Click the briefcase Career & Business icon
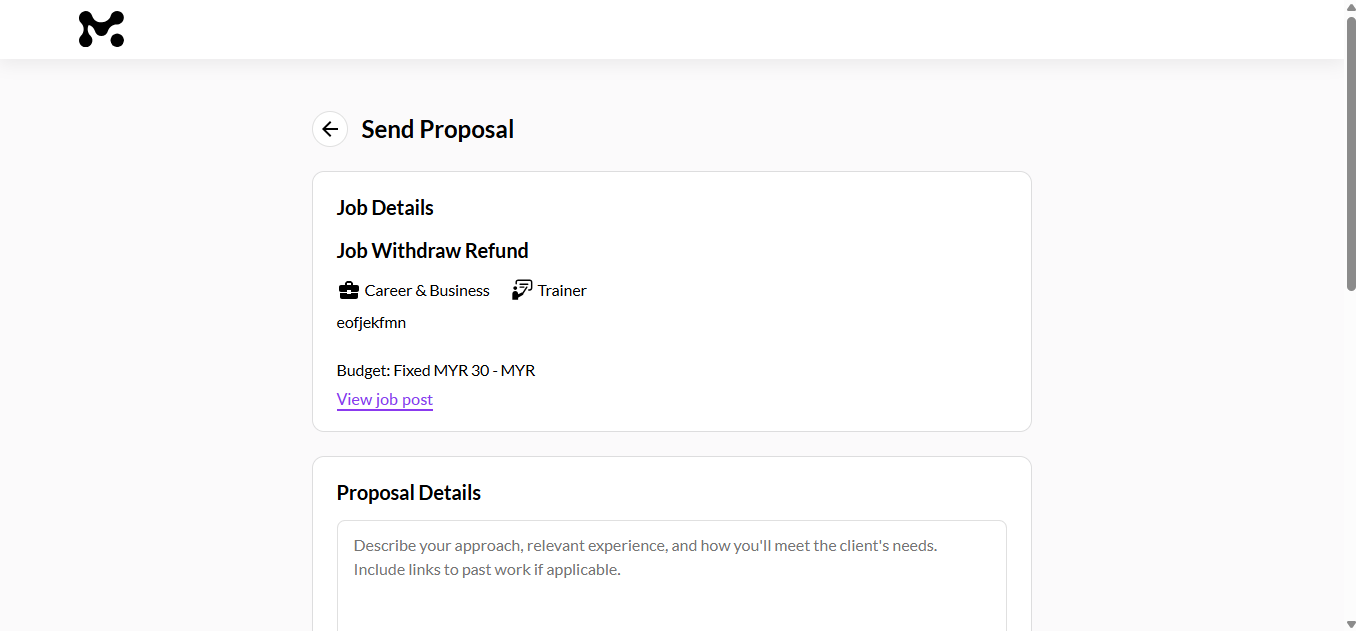Viewport: 1356px width, 631px height. pyautogui.click(x=348, y=291)
